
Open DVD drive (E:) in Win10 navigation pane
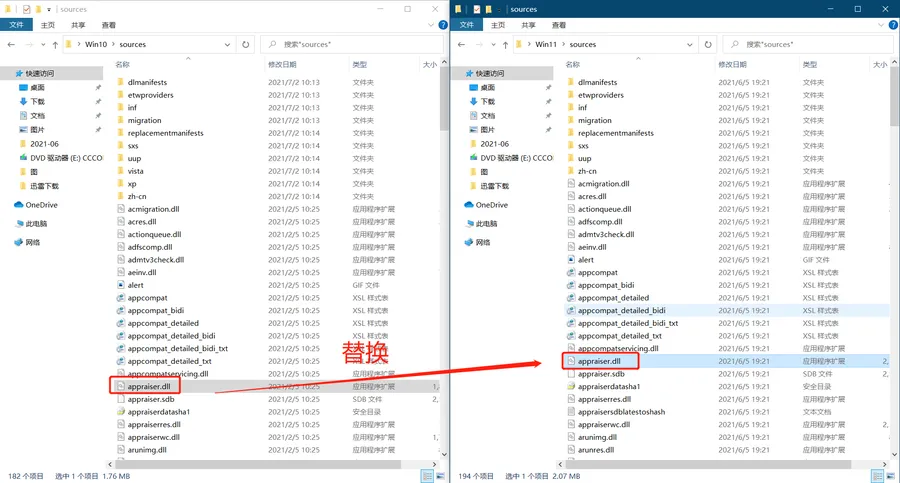66,158
